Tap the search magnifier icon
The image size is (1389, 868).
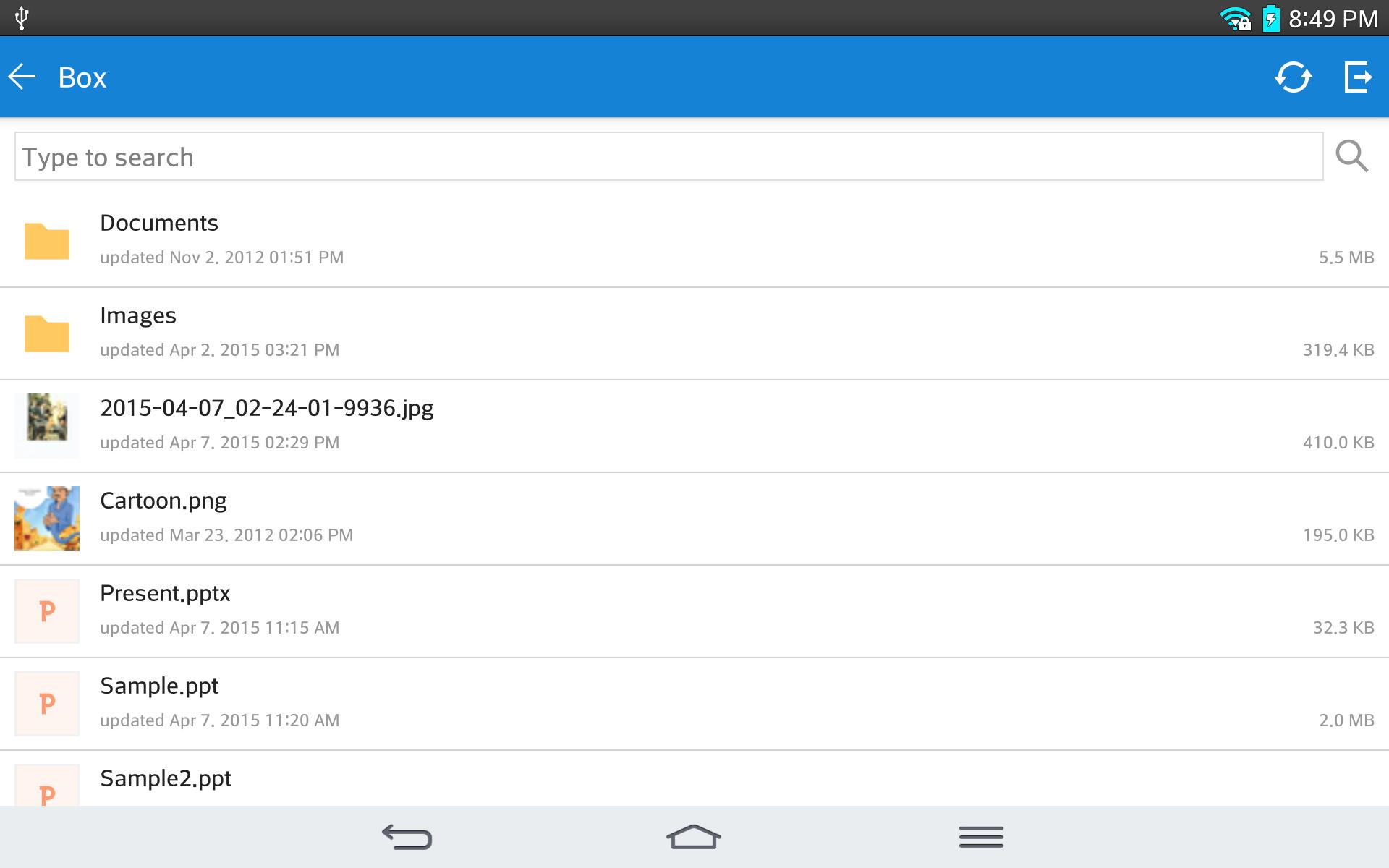click(x=1351, y=156)
